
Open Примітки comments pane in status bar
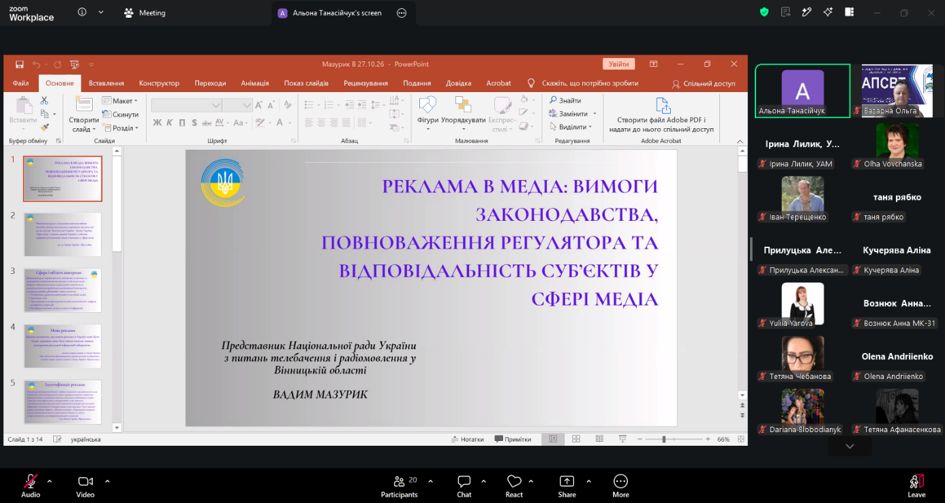pos(513,439)
